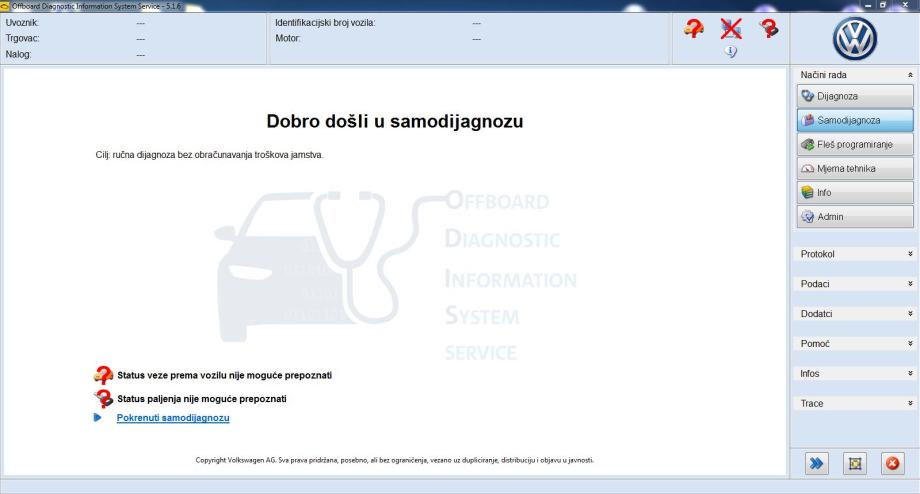The height and width of the screenshot is (494, 920).
Task: Minimize the ODIS window
Action: point(868,5)
